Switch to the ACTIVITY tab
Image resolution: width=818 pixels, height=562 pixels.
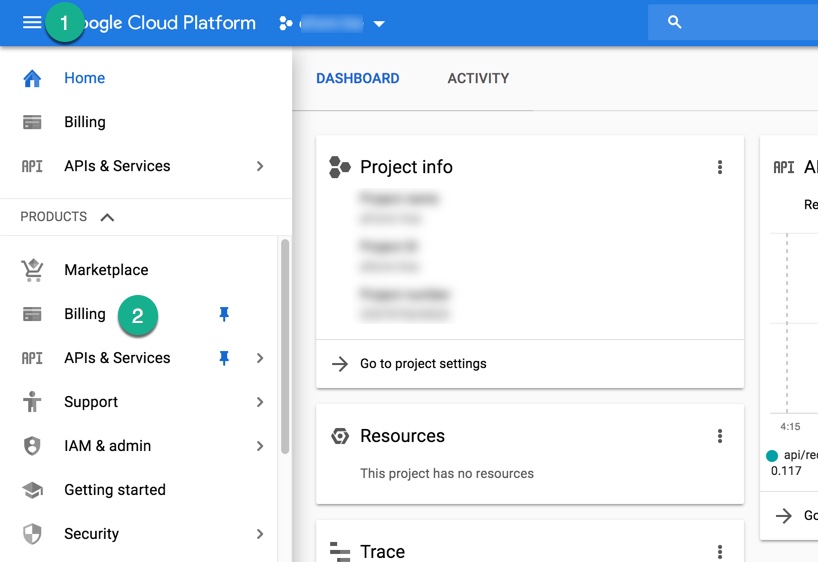(478, 78)
